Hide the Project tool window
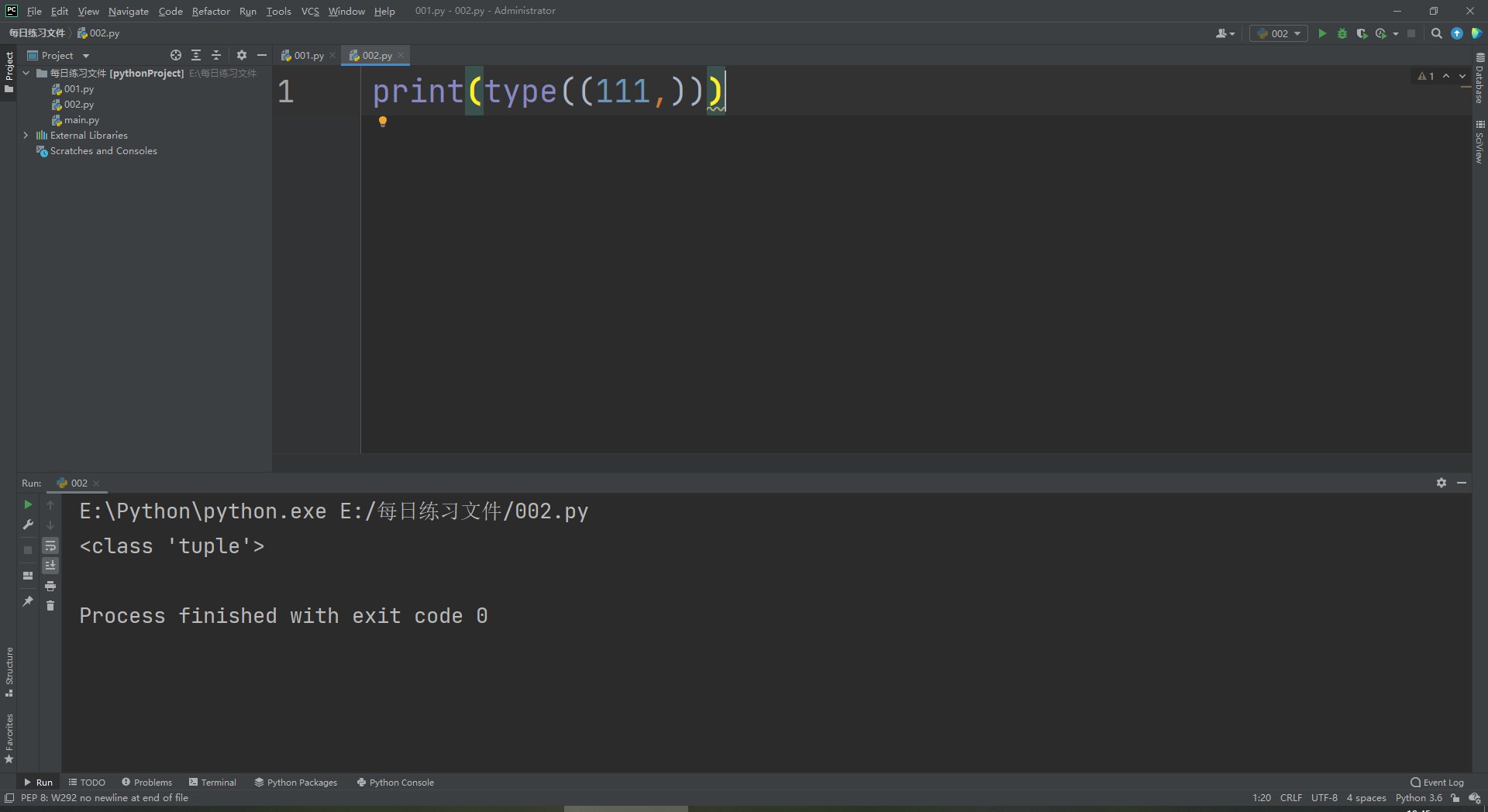Image resolution: width=1488 pixels, height=812 pixels. pyautogui.click(x=262, y=55)
